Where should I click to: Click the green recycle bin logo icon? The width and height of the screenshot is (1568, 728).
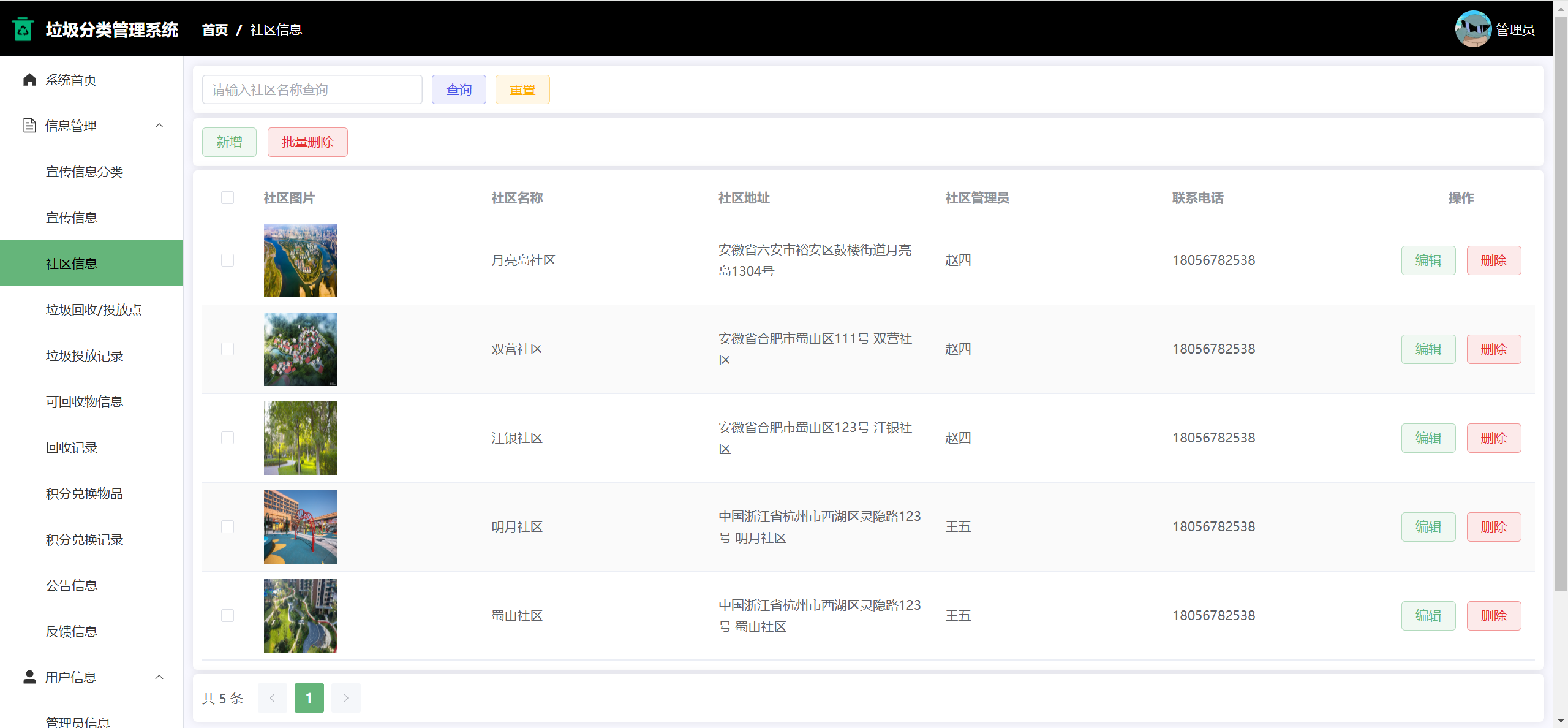(23, 29)
